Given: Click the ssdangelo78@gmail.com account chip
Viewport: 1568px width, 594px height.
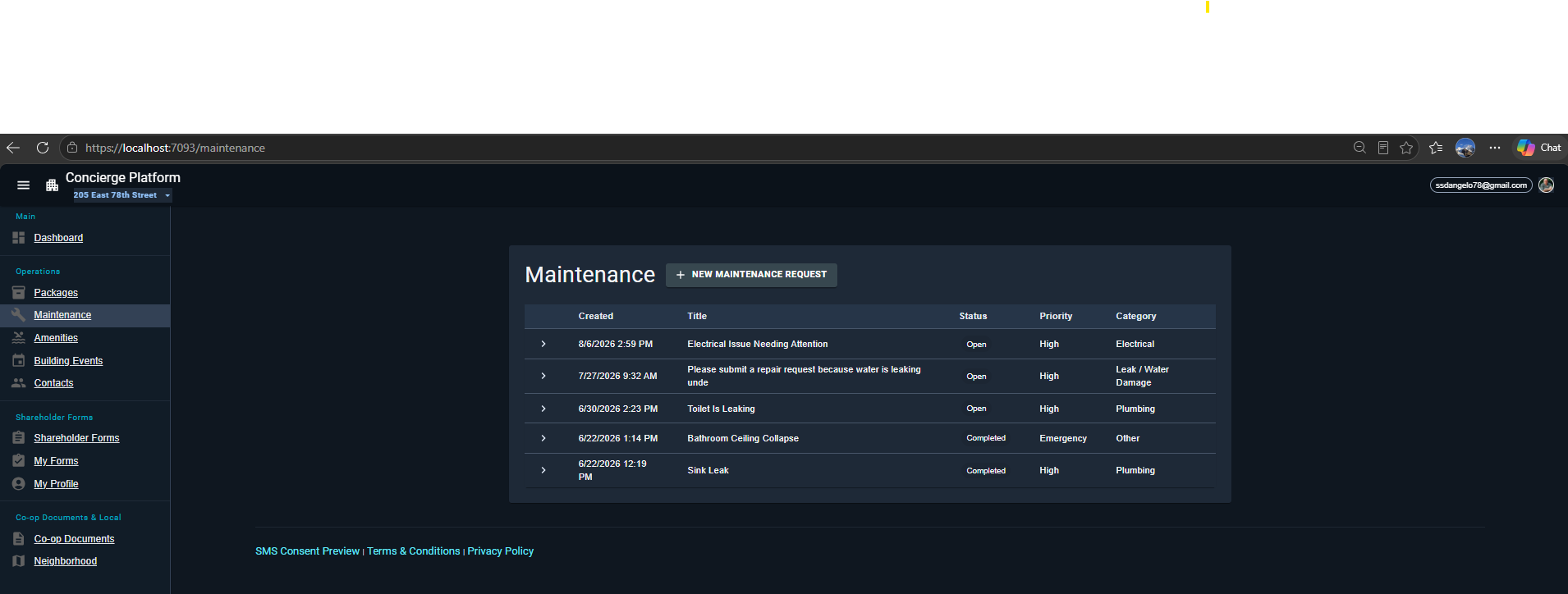Looking at the screenshot, I should [x=1481, y=185].
